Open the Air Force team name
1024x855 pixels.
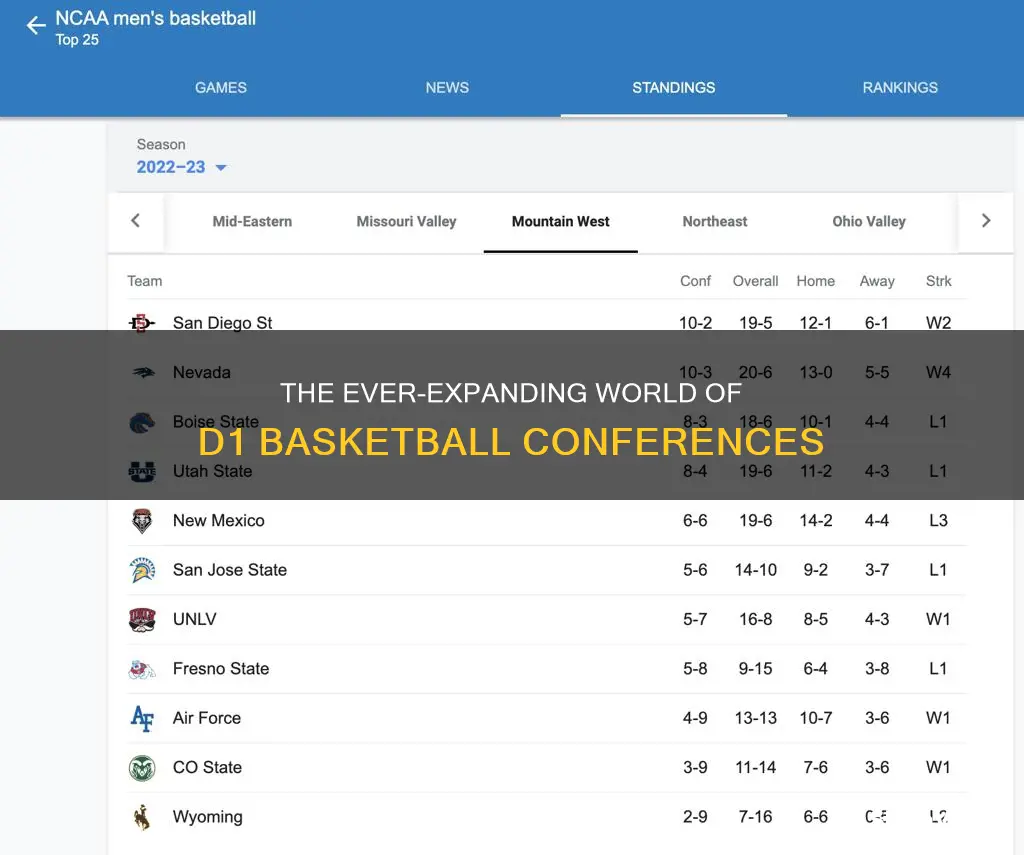tap(207, 718)
